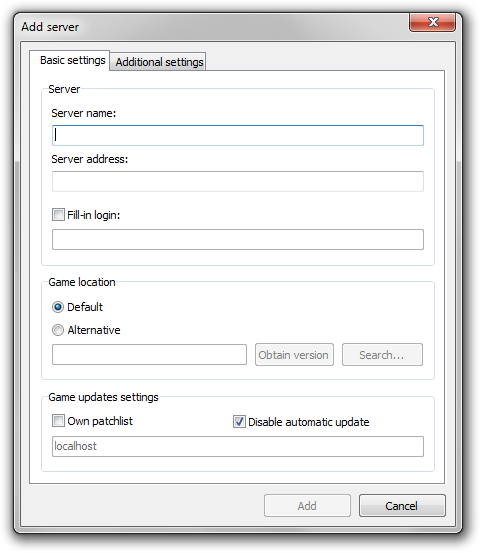Click the Obtain version button
The image size is (481, 553).
[x=294, y=355]
